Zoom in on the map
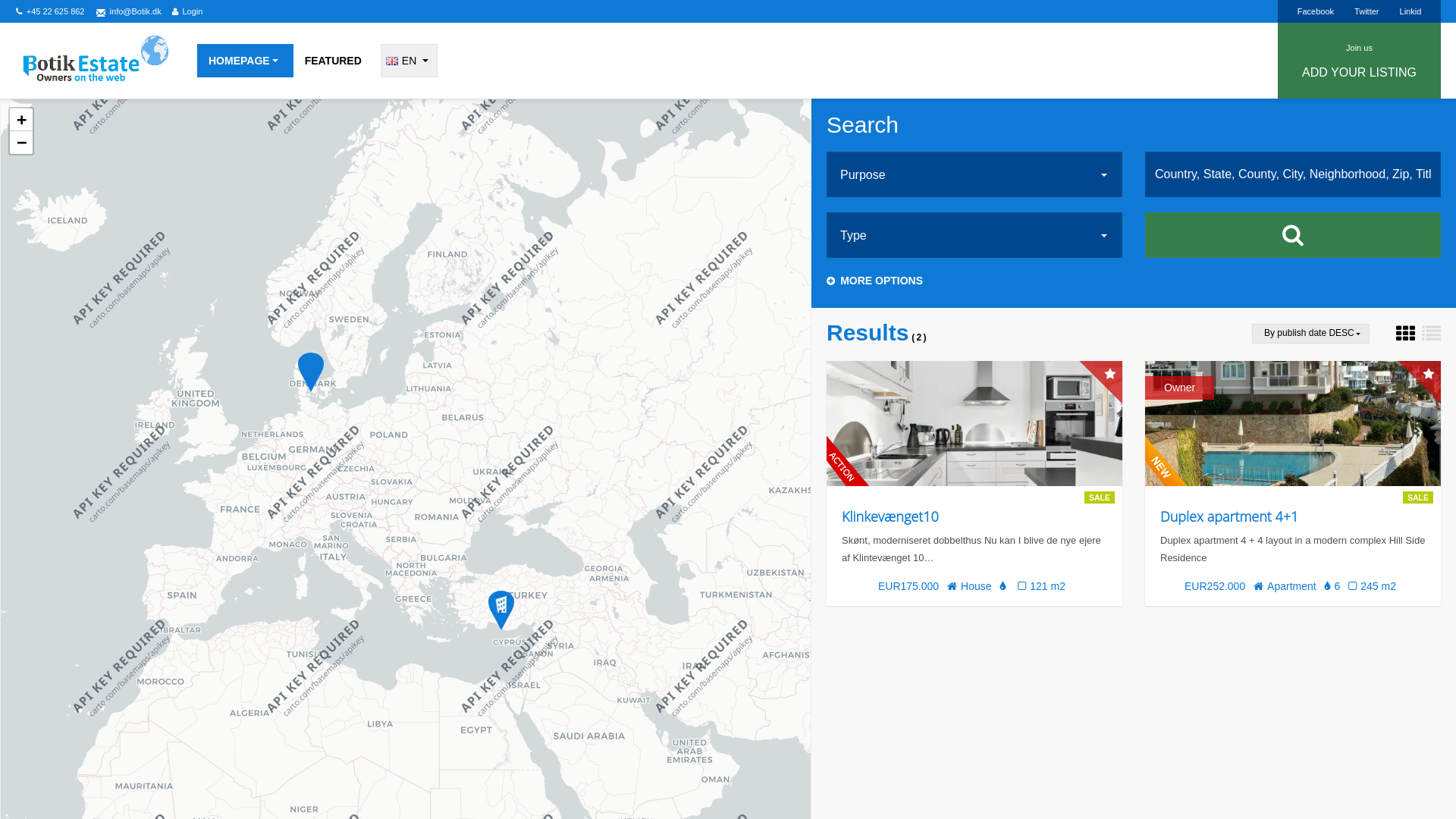This screenshot has width=1456, height=819. [21, 120]
